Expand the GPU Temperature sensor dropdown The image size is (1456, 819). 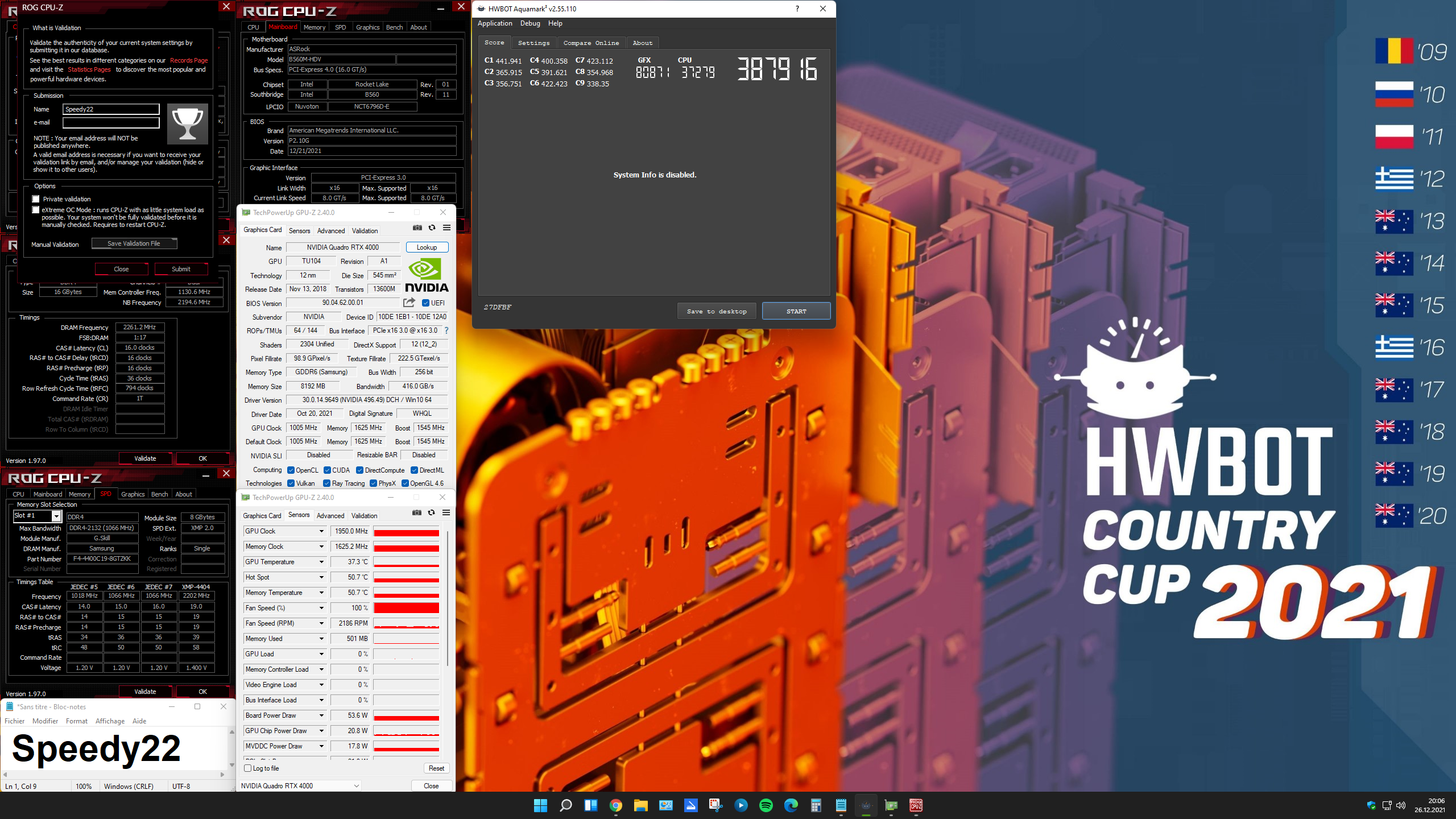coord(321,562)
